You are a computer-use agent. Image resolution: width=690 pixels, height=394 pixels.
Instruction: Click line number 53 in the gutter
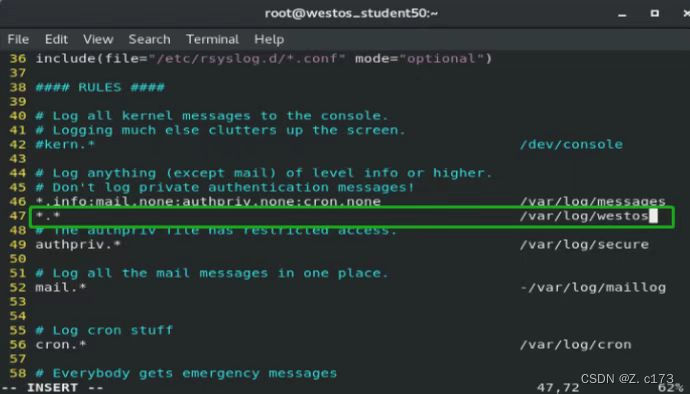(18, 302)
